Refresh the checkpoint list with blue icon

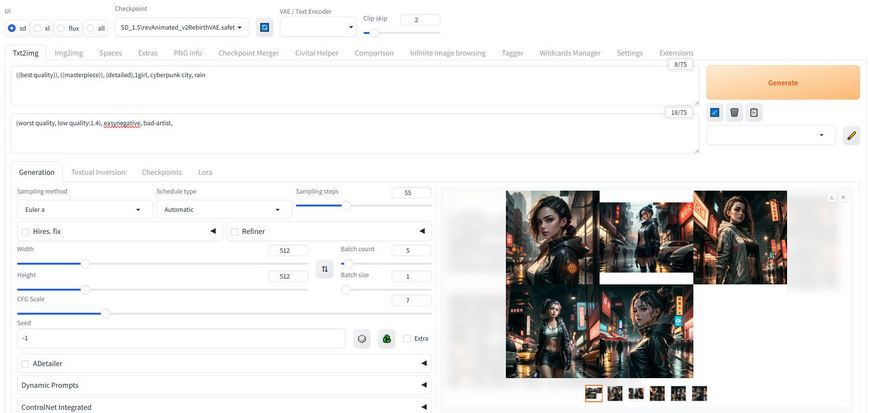pyautogui.click(x=265, y=27)
